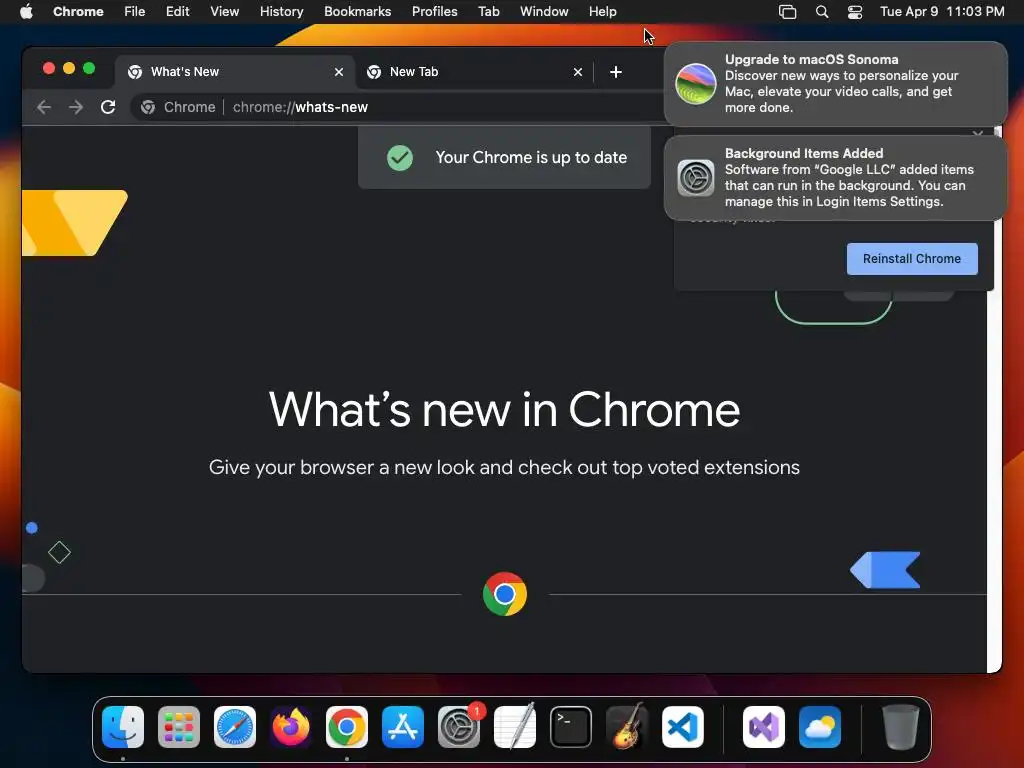Click the Stage Manager menu bar icon

point(788,12)
